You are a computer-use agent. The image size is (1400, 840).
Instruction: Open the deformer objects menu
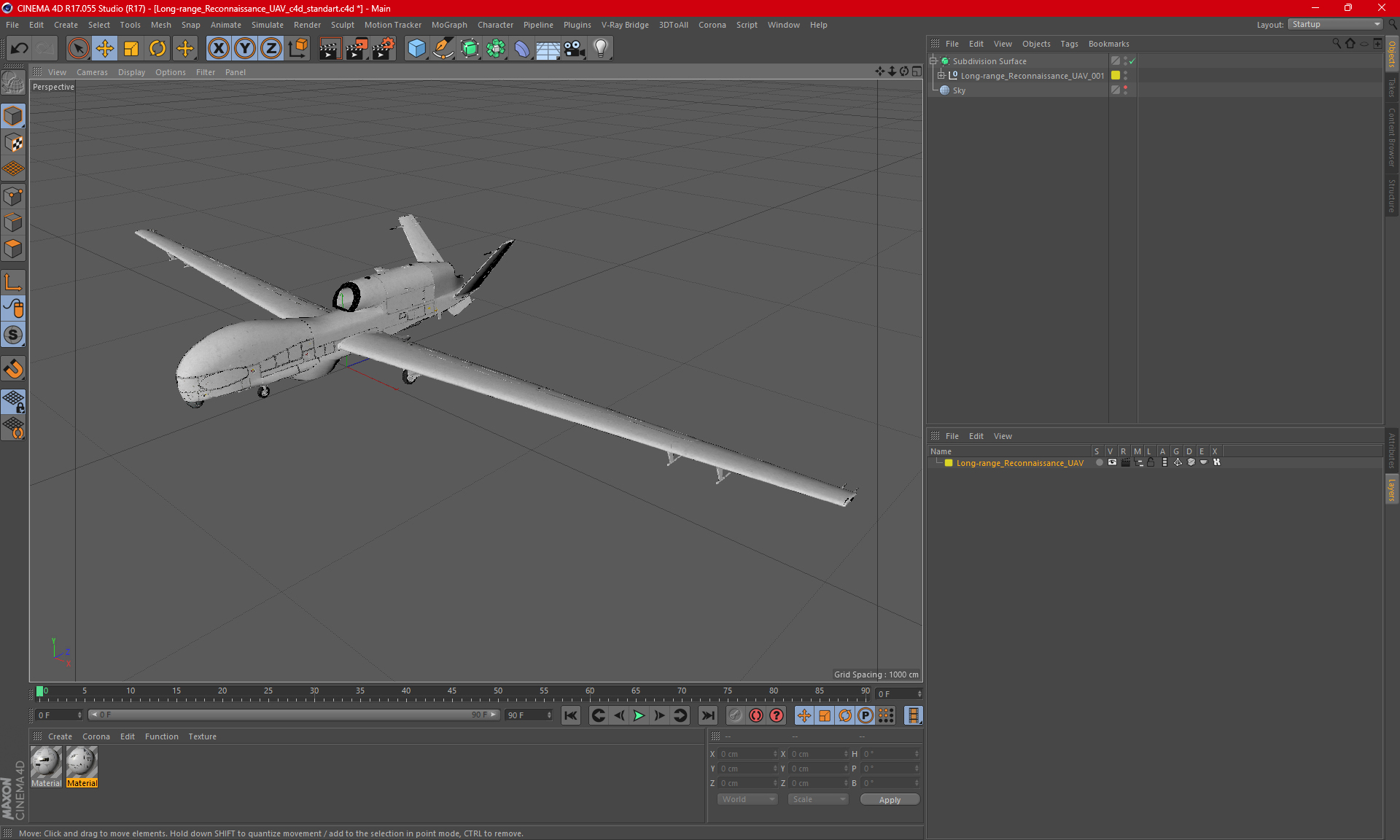(x=522, y=48)
